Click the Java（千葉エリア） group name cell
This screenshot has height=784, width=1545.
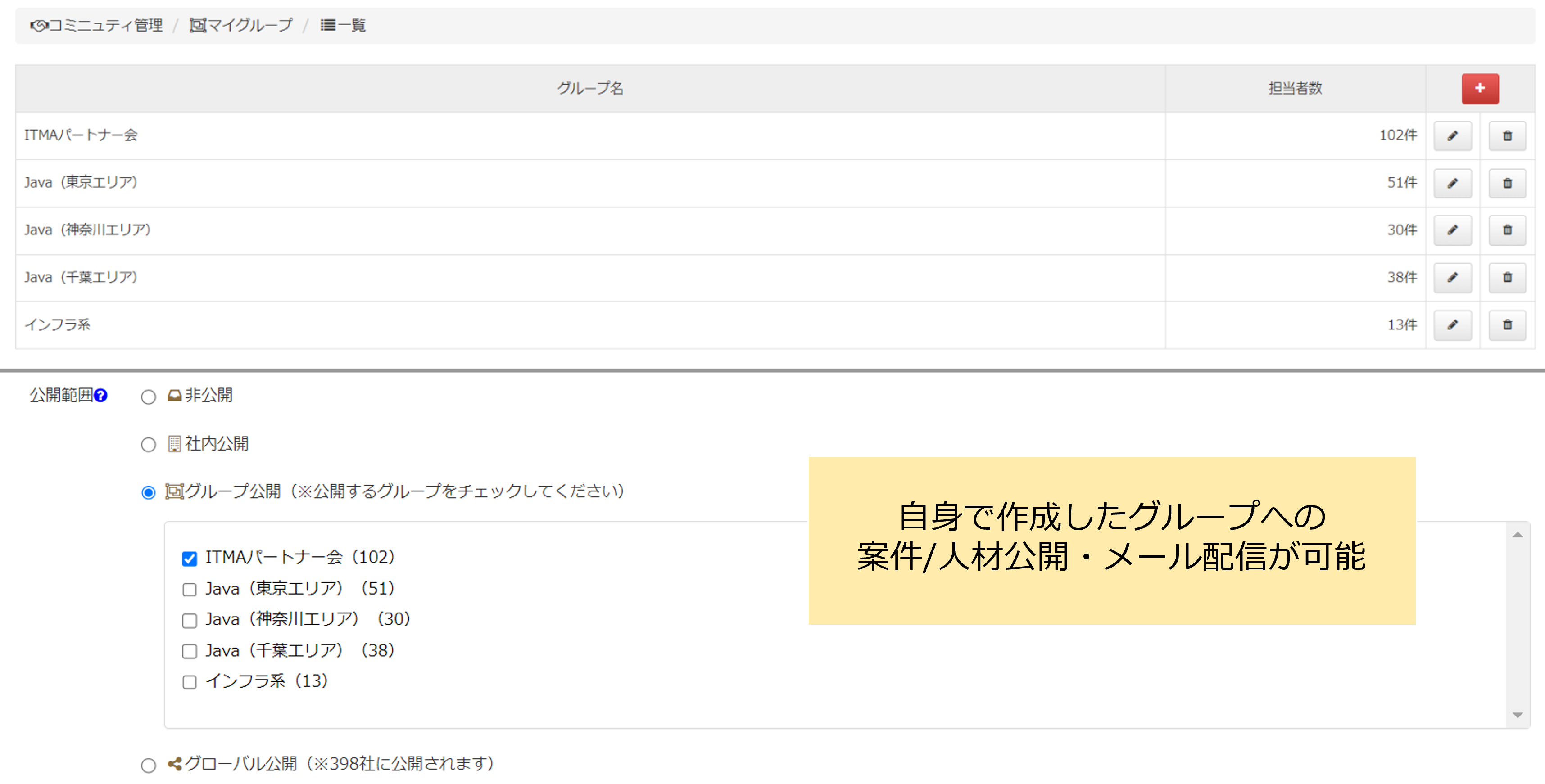pyautogui.click(x=590, y=278)
